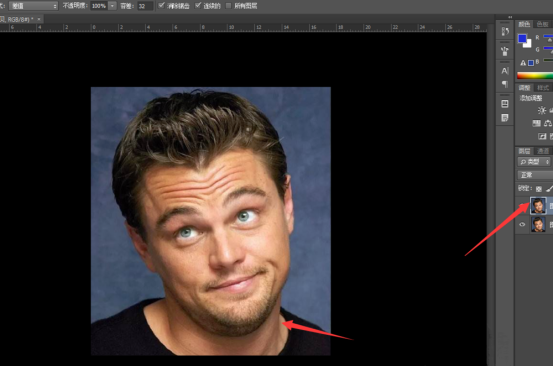Switch to the Swatches tab
This screenshot has height=367, width=553.
pyautogui.click(x=542, y=24)
